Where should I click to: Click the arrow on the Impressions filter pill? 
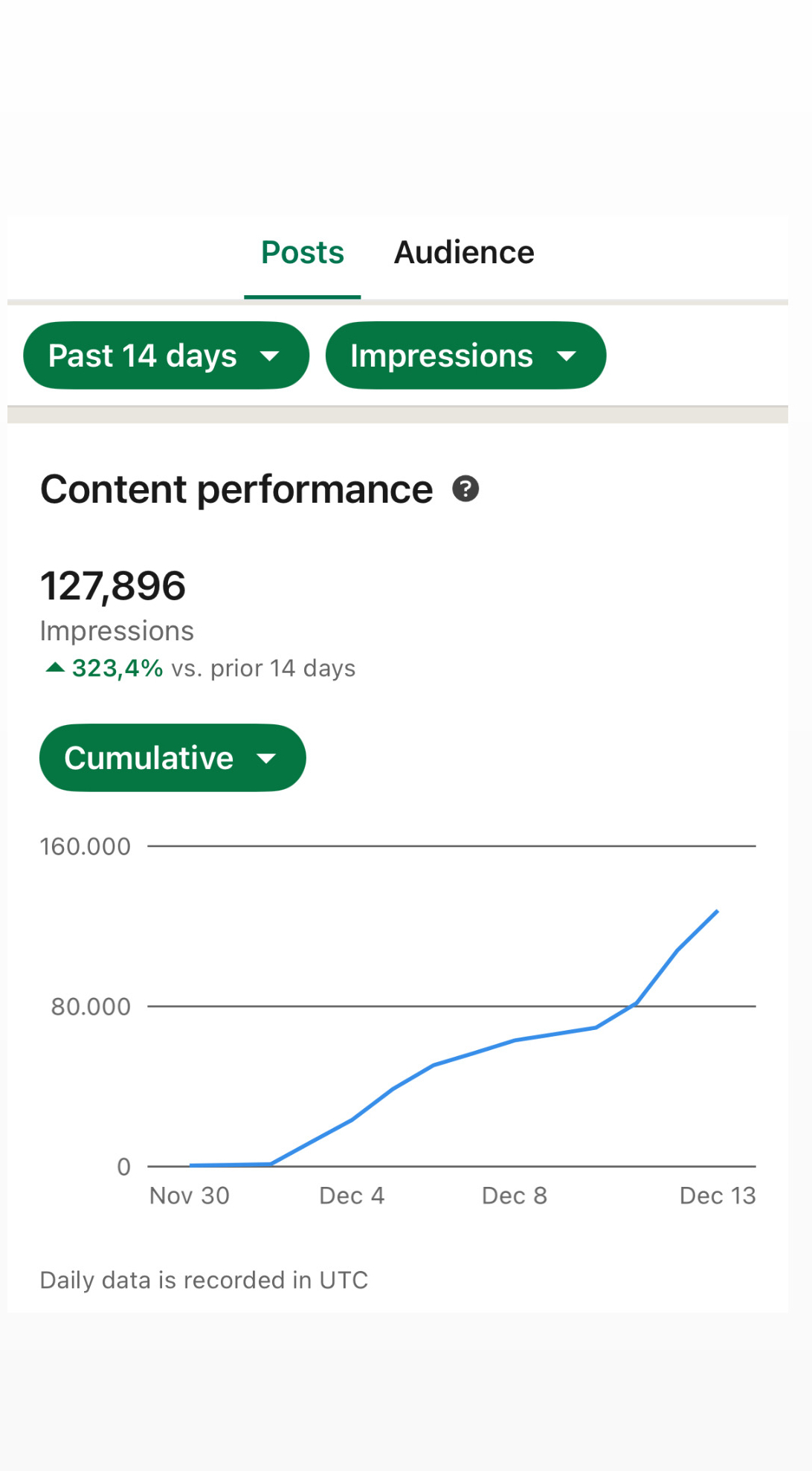pyautogui.click(x=567, y=356)
